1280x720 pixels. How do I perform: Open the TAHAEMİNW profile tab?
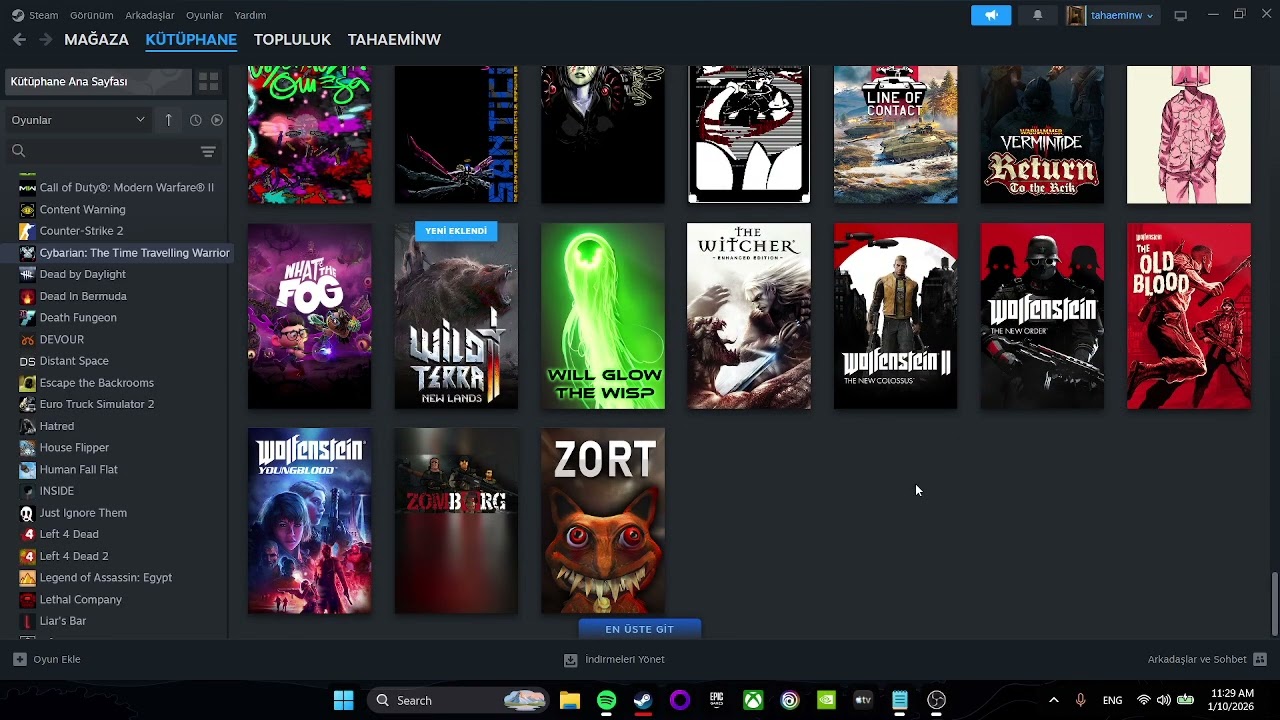tap(394, 39)
